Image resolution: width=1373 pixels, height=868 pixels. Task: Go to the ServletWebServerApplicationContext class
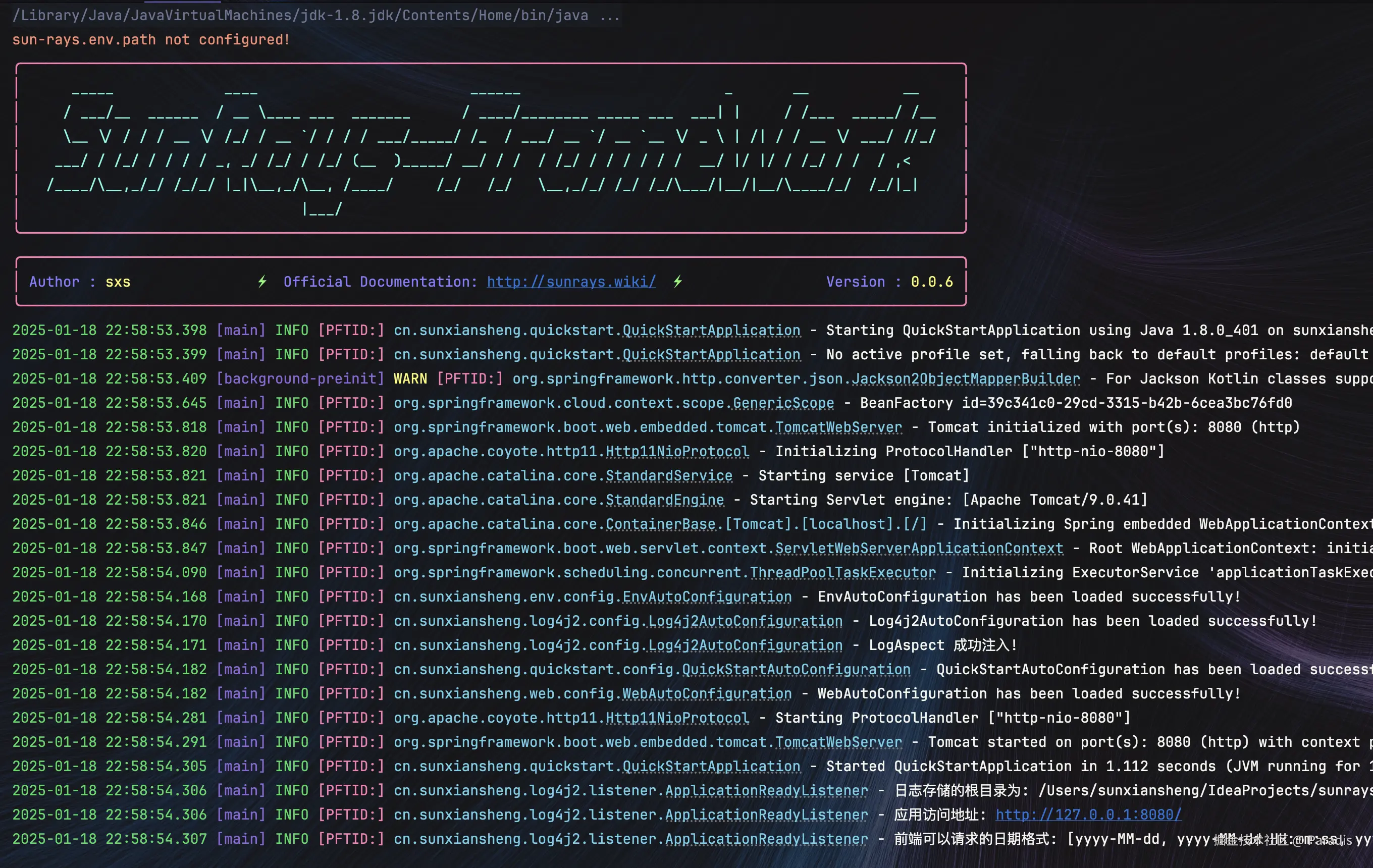point(919,548)
